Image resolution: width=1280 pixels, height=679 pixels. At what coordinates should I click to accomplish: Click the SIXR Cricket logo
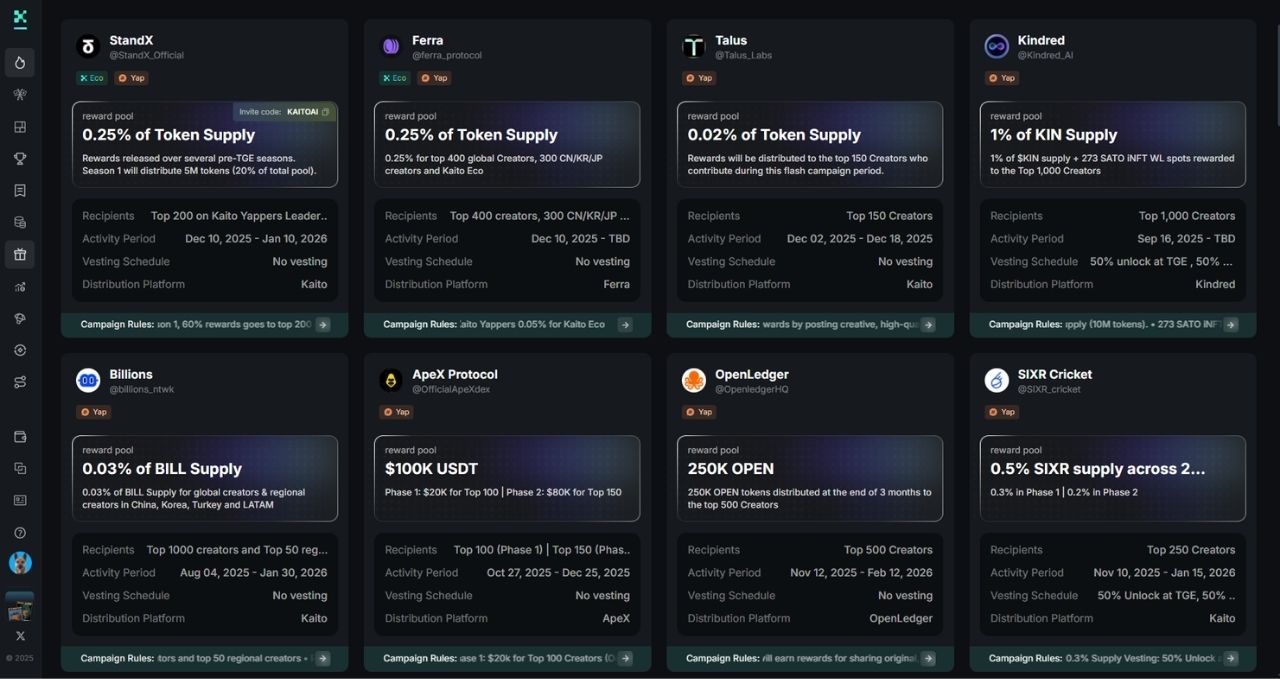point(996,380)
